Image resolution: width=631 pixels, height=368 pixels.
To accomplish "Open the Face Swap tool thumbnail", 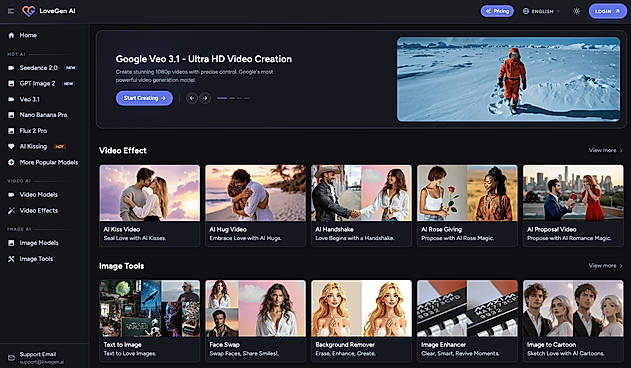I will click(x=256, y=308).
